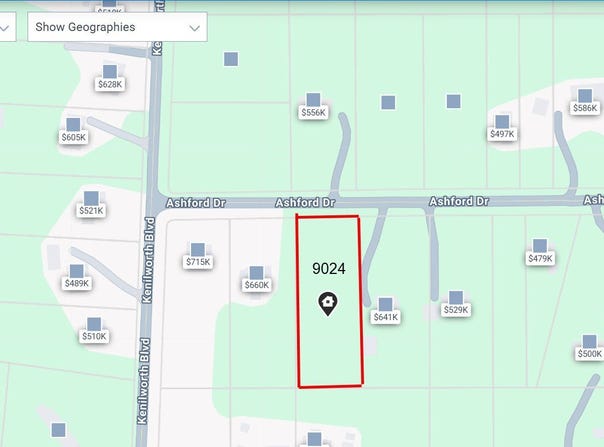Click the Kenilworth Blvd label near the bottom edge
This screenshot has height=447, width=604.
pos(143,381)
